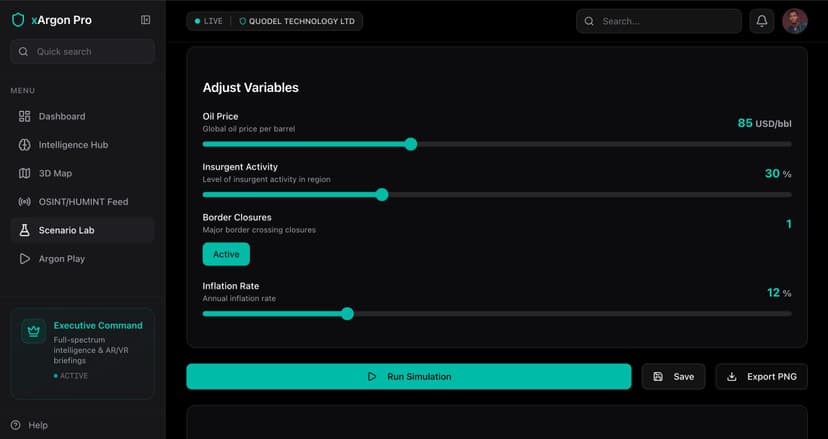Image resolution: width=828 pixels, height=439 pixels.
Task: Toggle the Border Closures Active switch
Action: pyautogui.click(x=226, y=254)
